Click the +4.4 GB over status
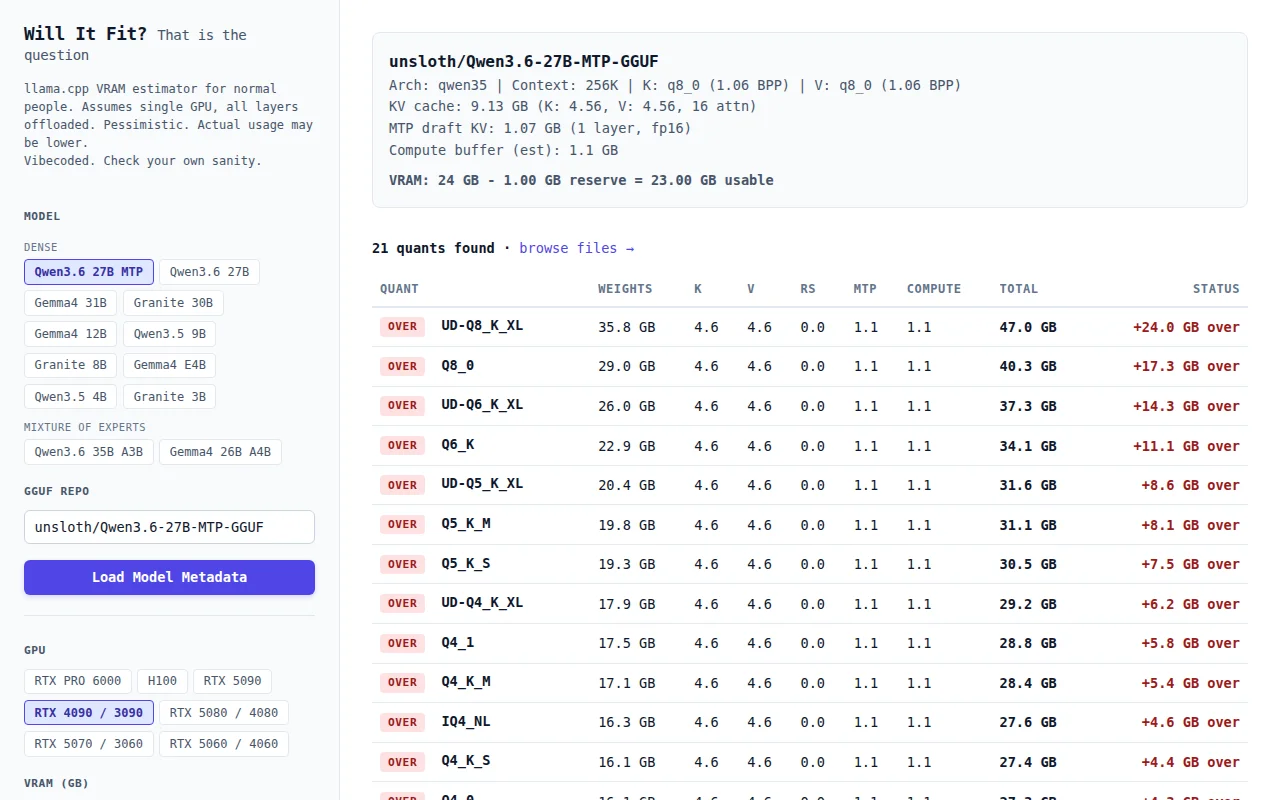The width and height of the screenshot is (1280, 800). [x=1190, y=762]
